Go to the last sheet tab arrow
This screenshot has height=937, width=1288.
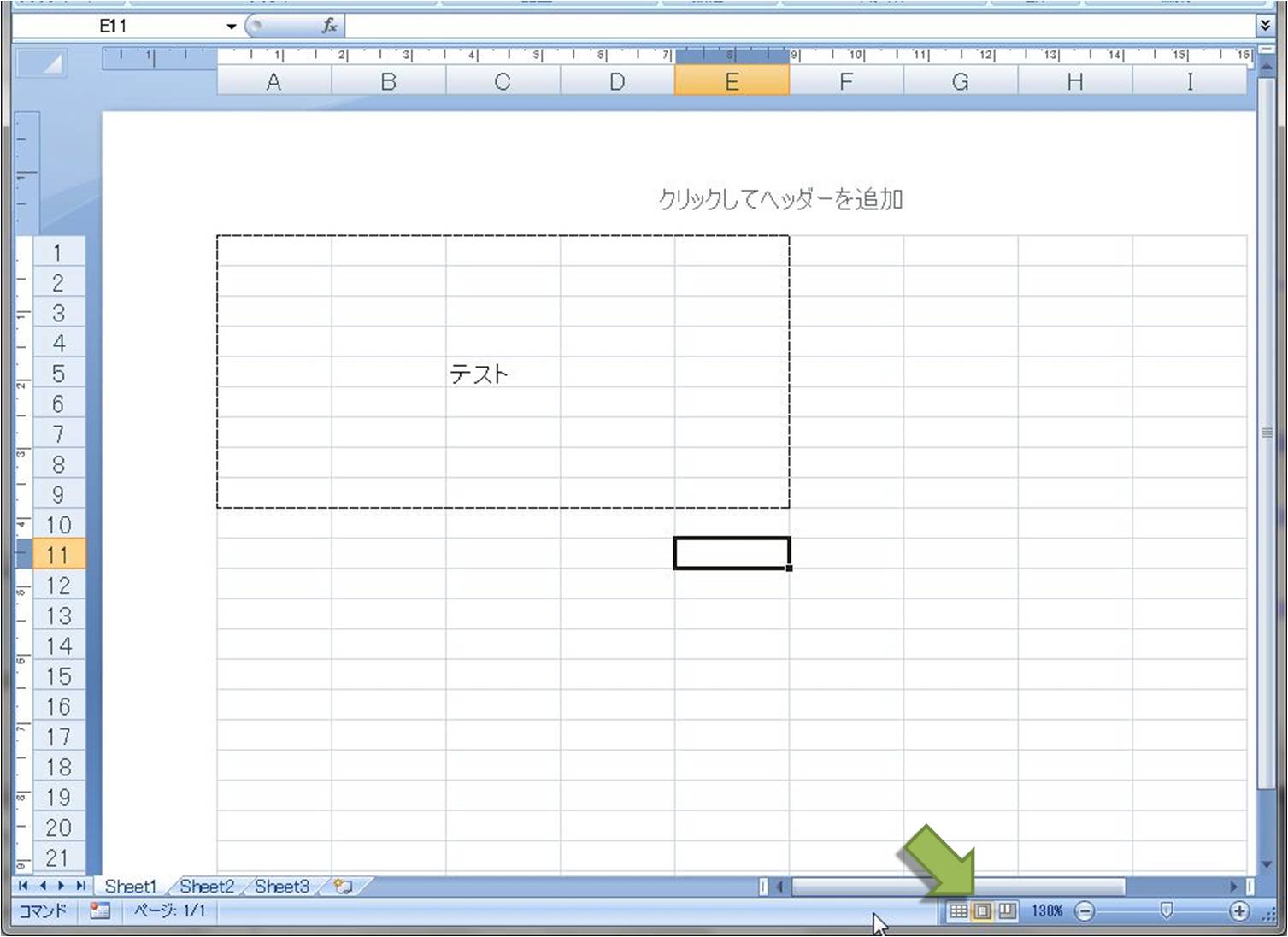pyautogui.click(x=80, y=887)
